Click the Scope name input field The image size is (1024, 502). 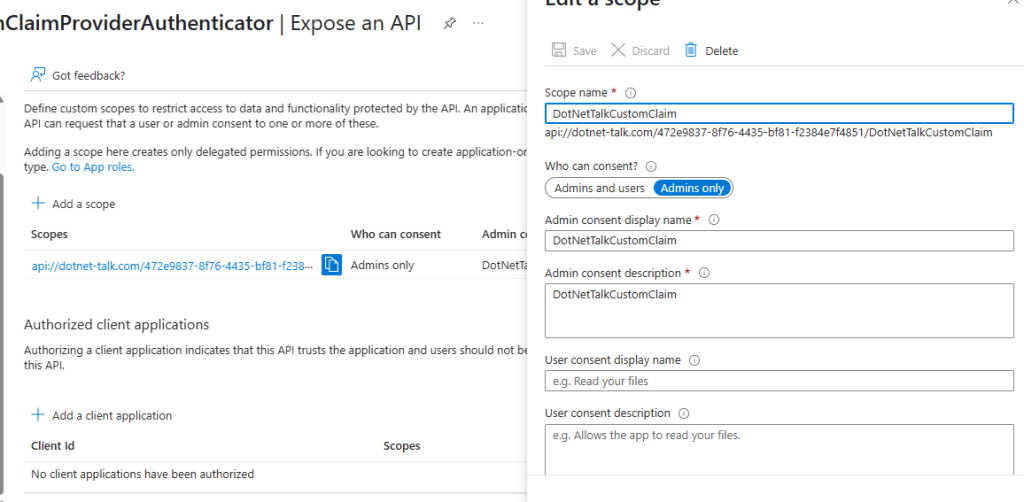779,114
